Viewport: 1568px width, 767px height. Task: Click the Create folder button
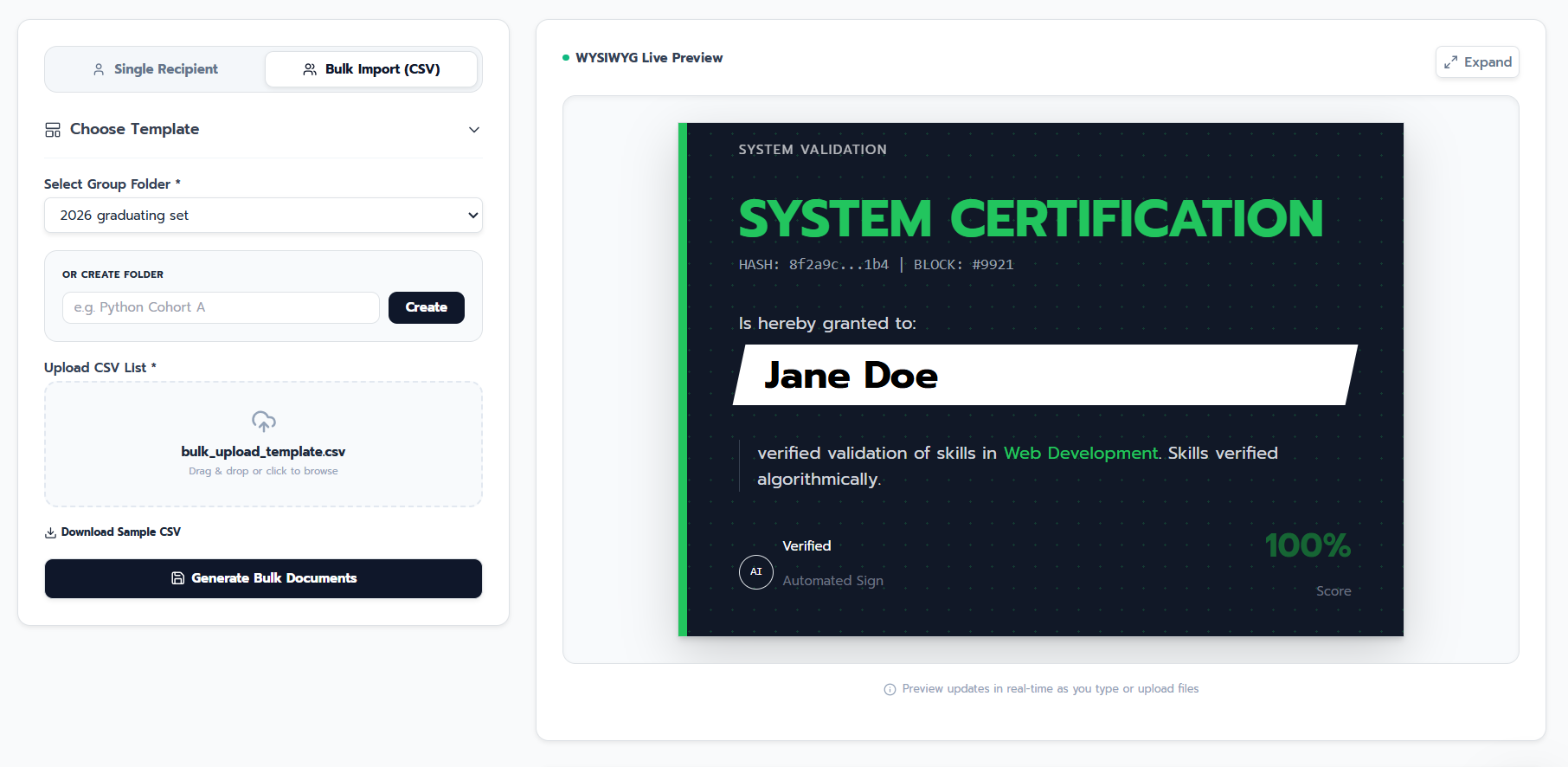click(427, 307)
